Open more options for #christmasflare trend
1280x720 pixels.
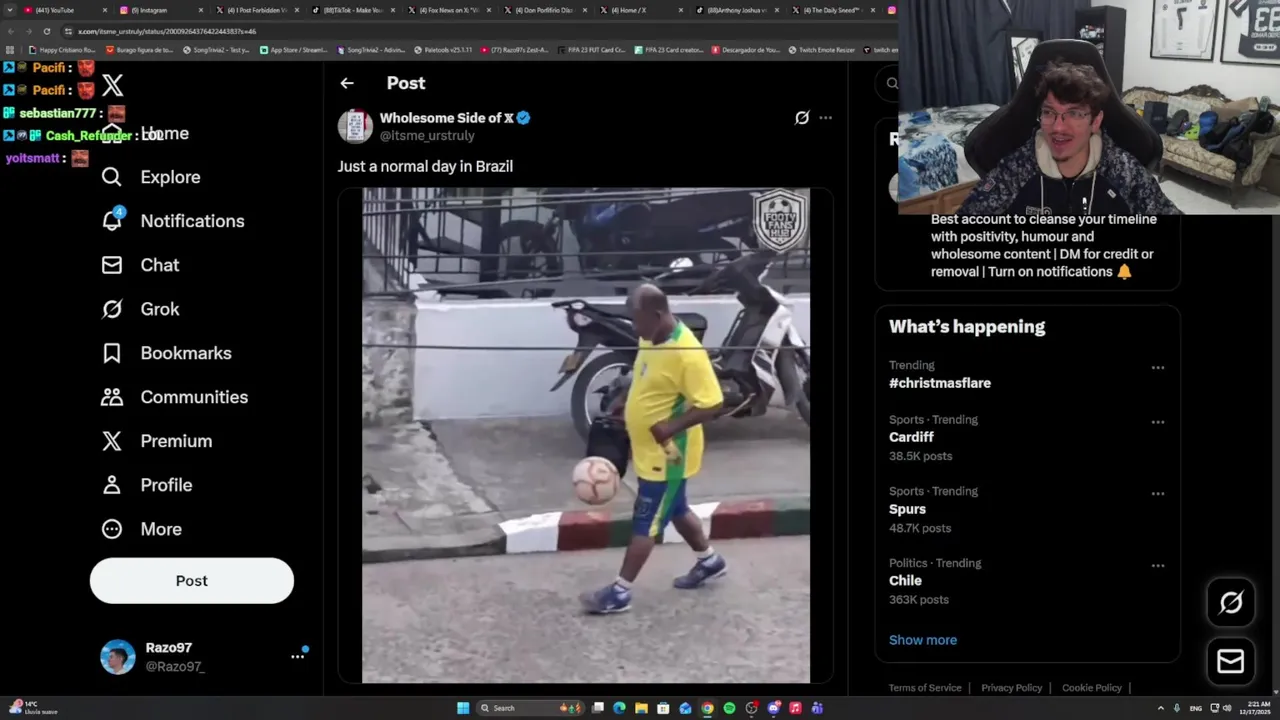(x=1158, y=368)
